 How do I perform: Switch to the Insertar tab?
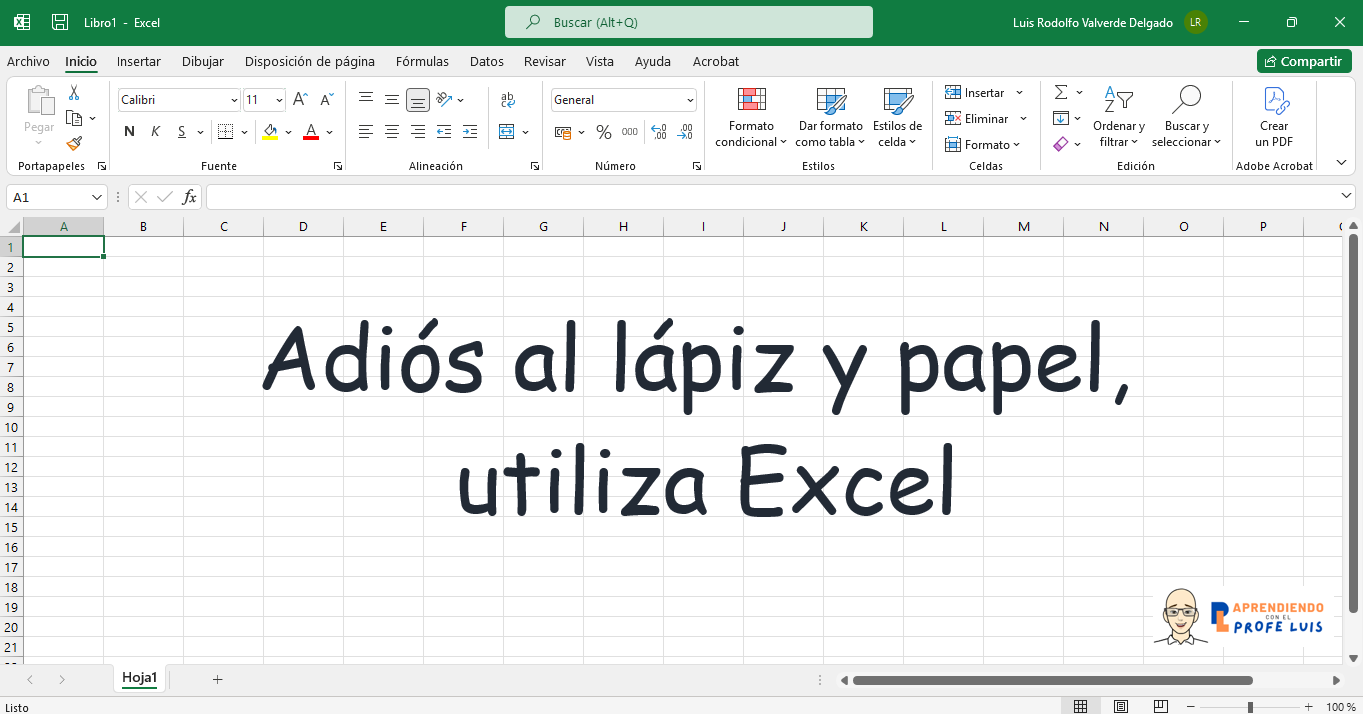coord(138,61)
